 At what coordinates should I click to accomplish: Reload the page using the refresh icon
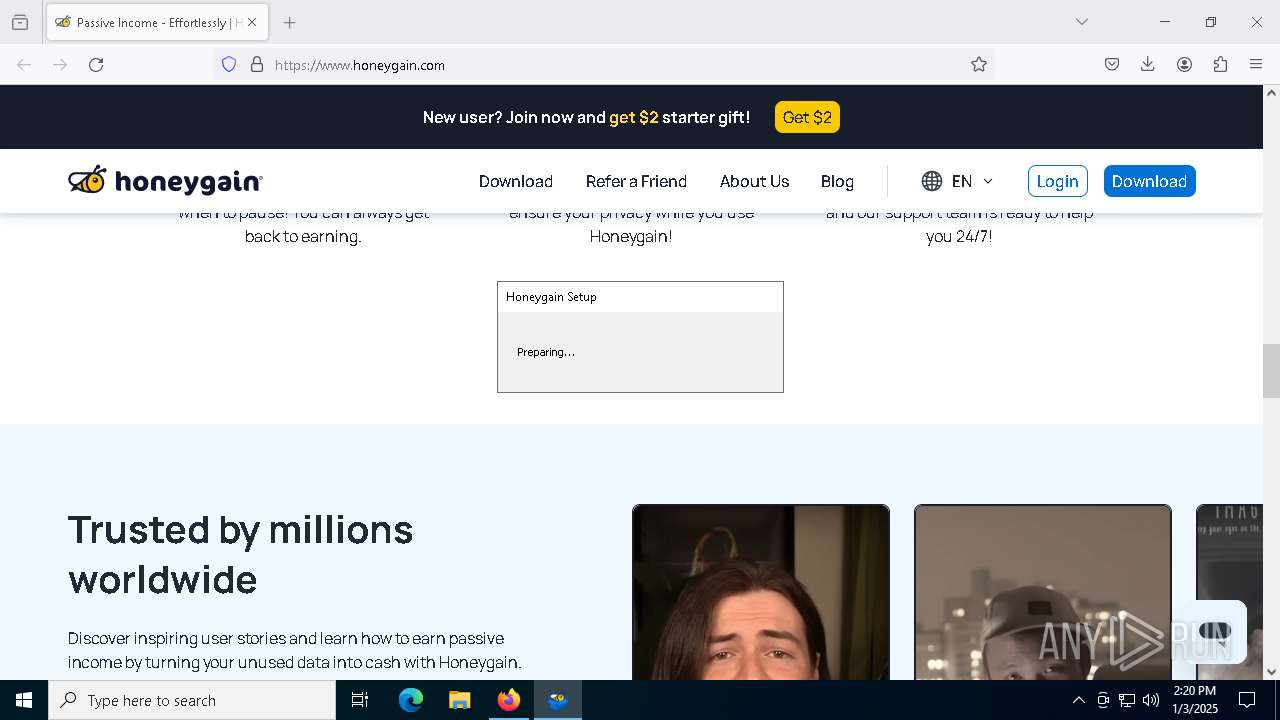[x=96, y=64]
